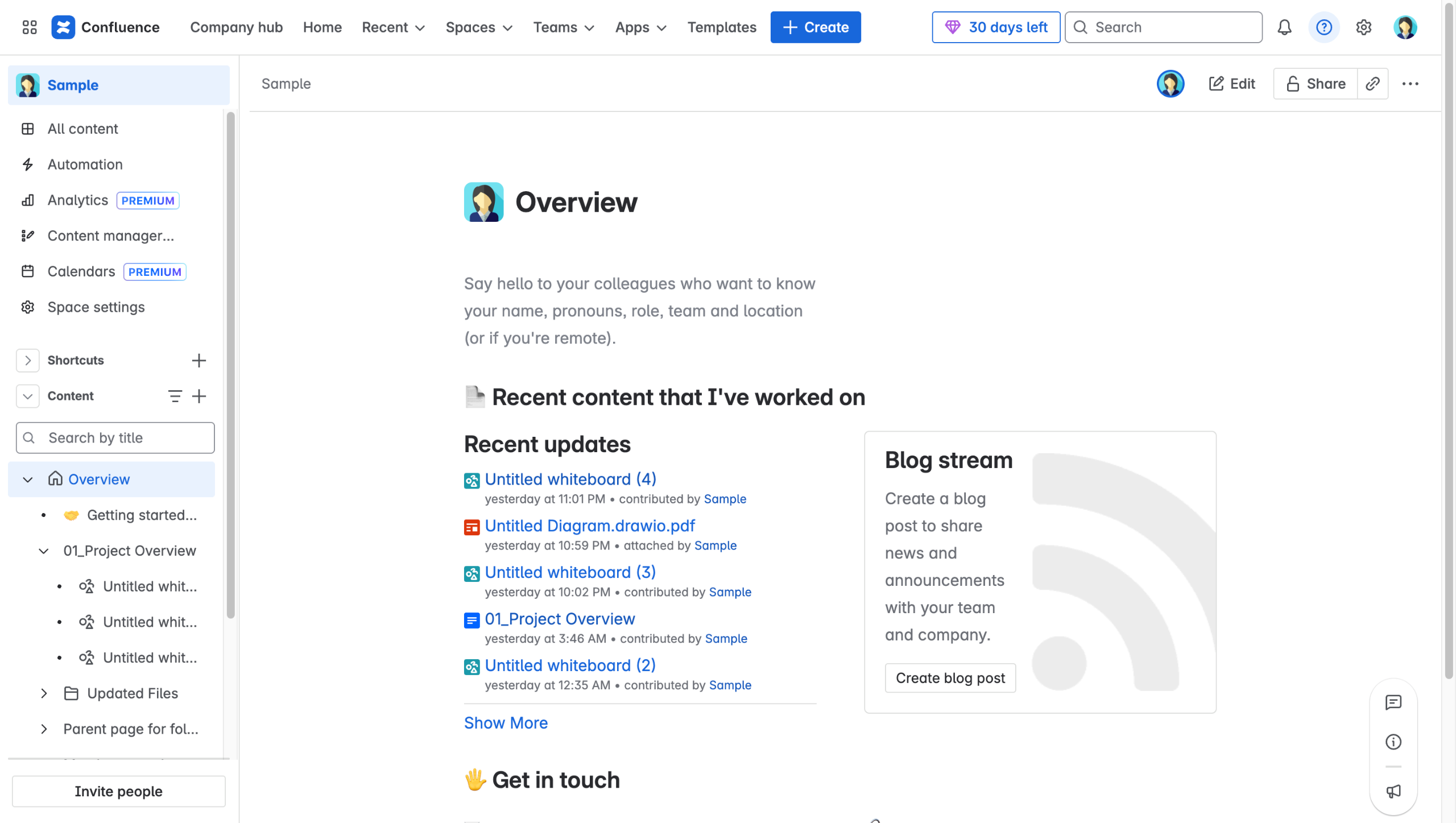The image size is (1456, 823).
Task: Click the Share button
Action: point(1315,84)
